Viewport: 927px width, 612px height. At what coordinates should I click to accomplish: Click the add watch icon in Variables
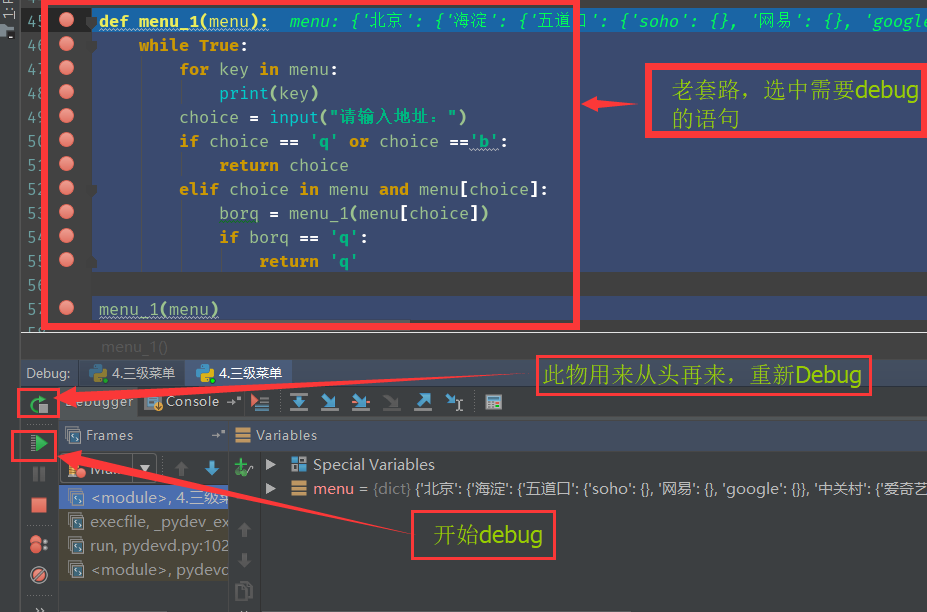[x=244, y=467]
